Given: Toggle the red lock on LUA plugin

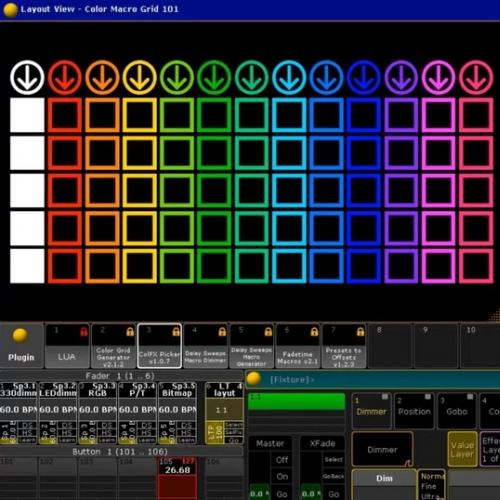Looking at the screenshot, I should pyautogui.click(x=84, y=331).
